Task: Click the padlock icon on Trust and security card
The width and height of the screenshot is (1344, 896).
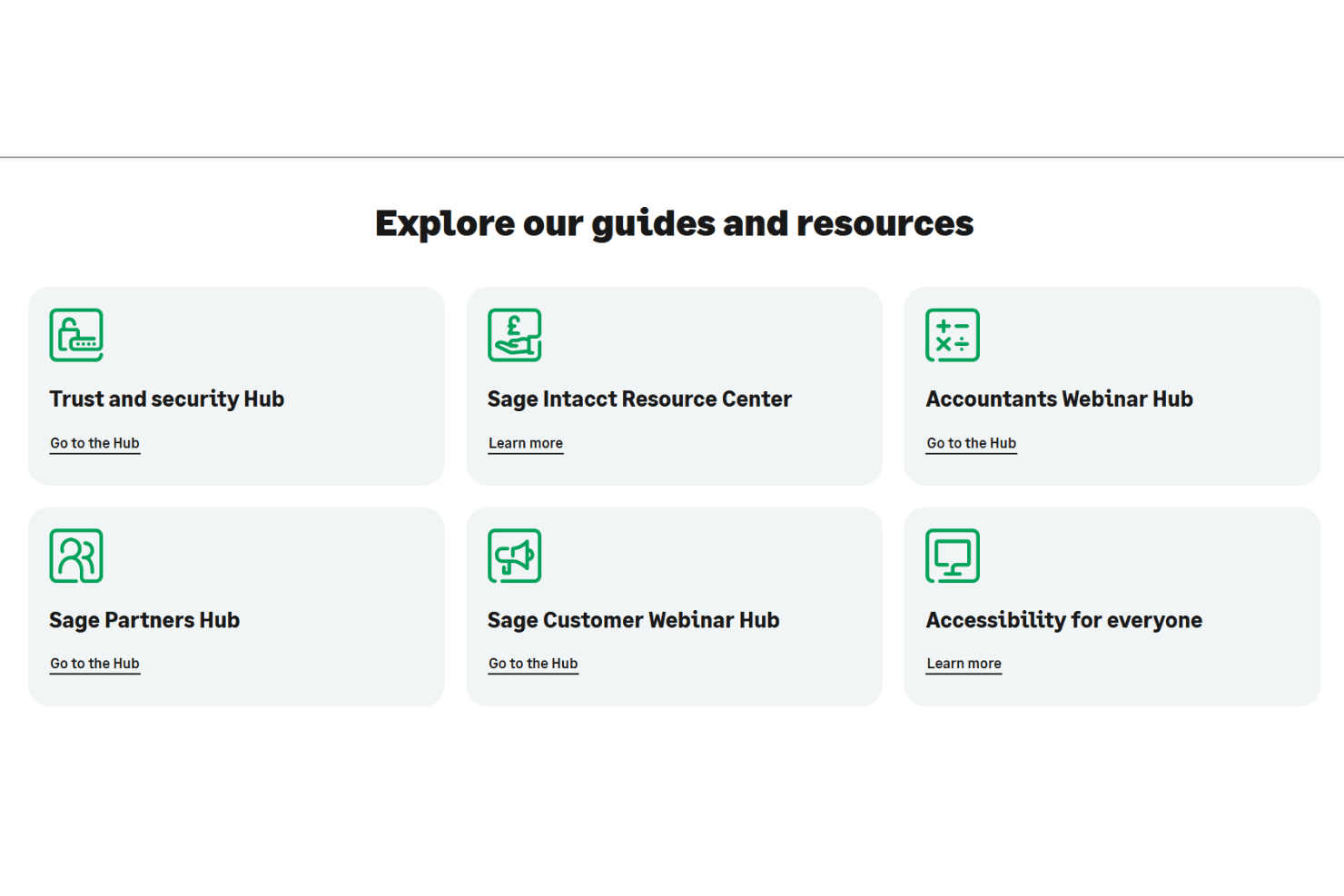Action: (76, 335)
